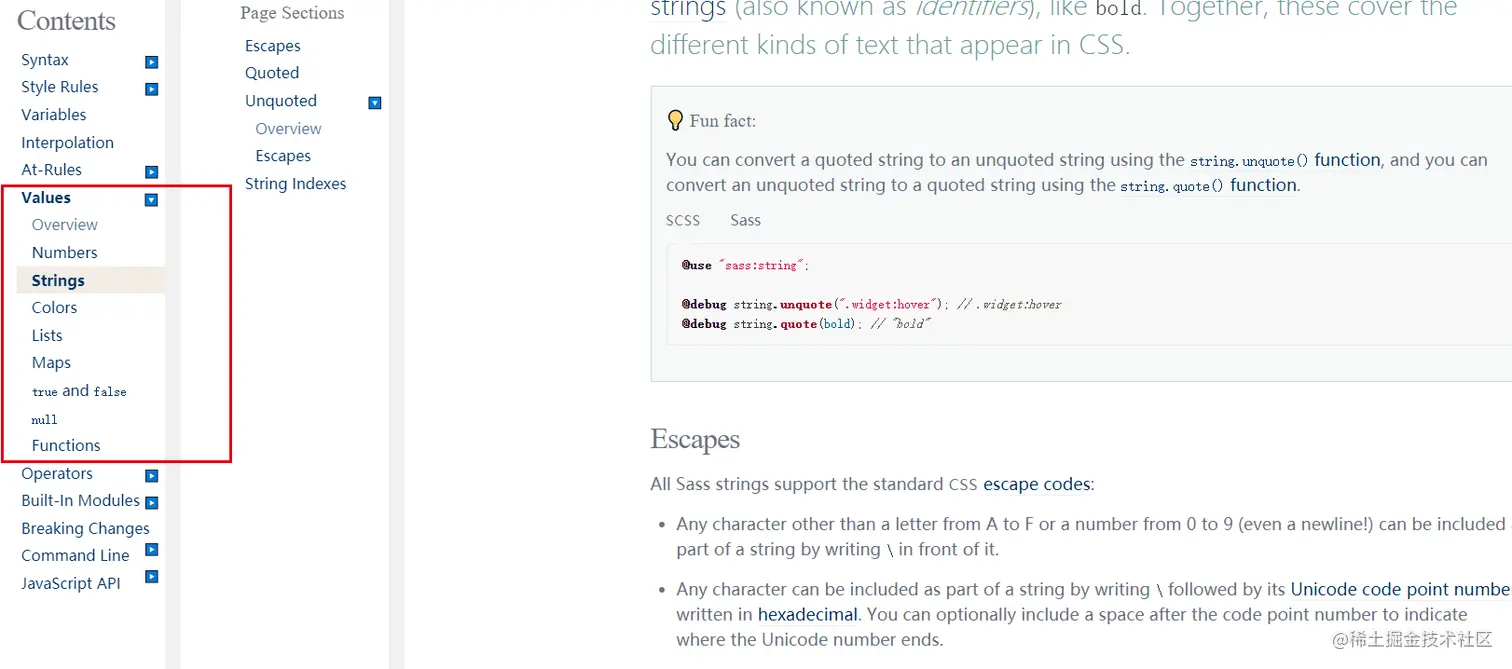Image resolution: width=1512 pixels, height=669 pixels.
Task: Open the Colors values page
Action: [x=54, y=308]
